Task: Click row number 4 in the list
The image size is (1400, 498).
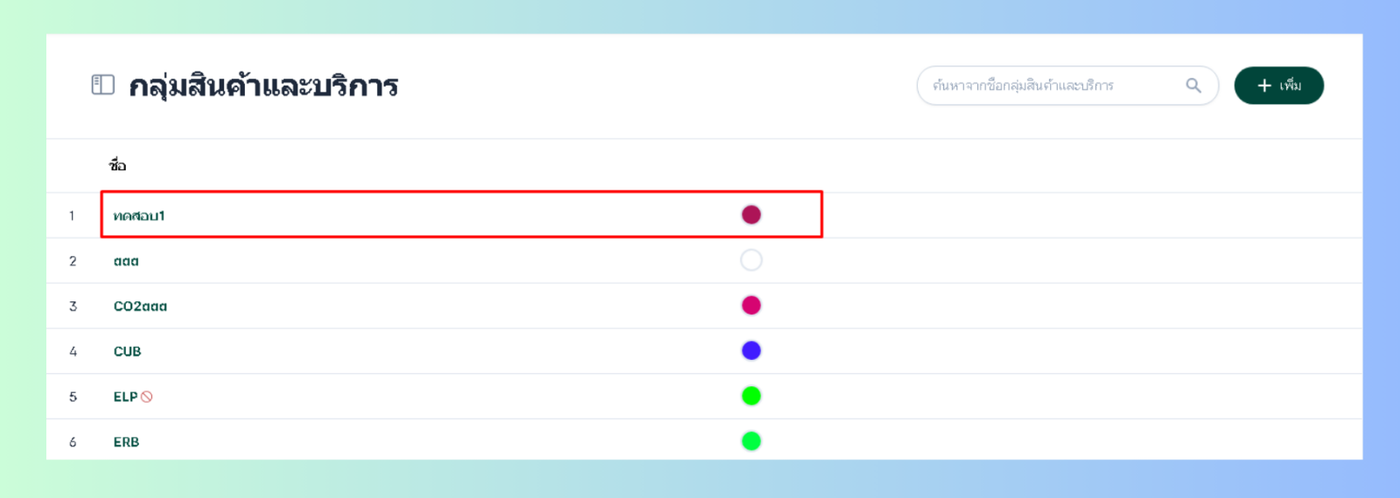Action: (x=73, y=352)
